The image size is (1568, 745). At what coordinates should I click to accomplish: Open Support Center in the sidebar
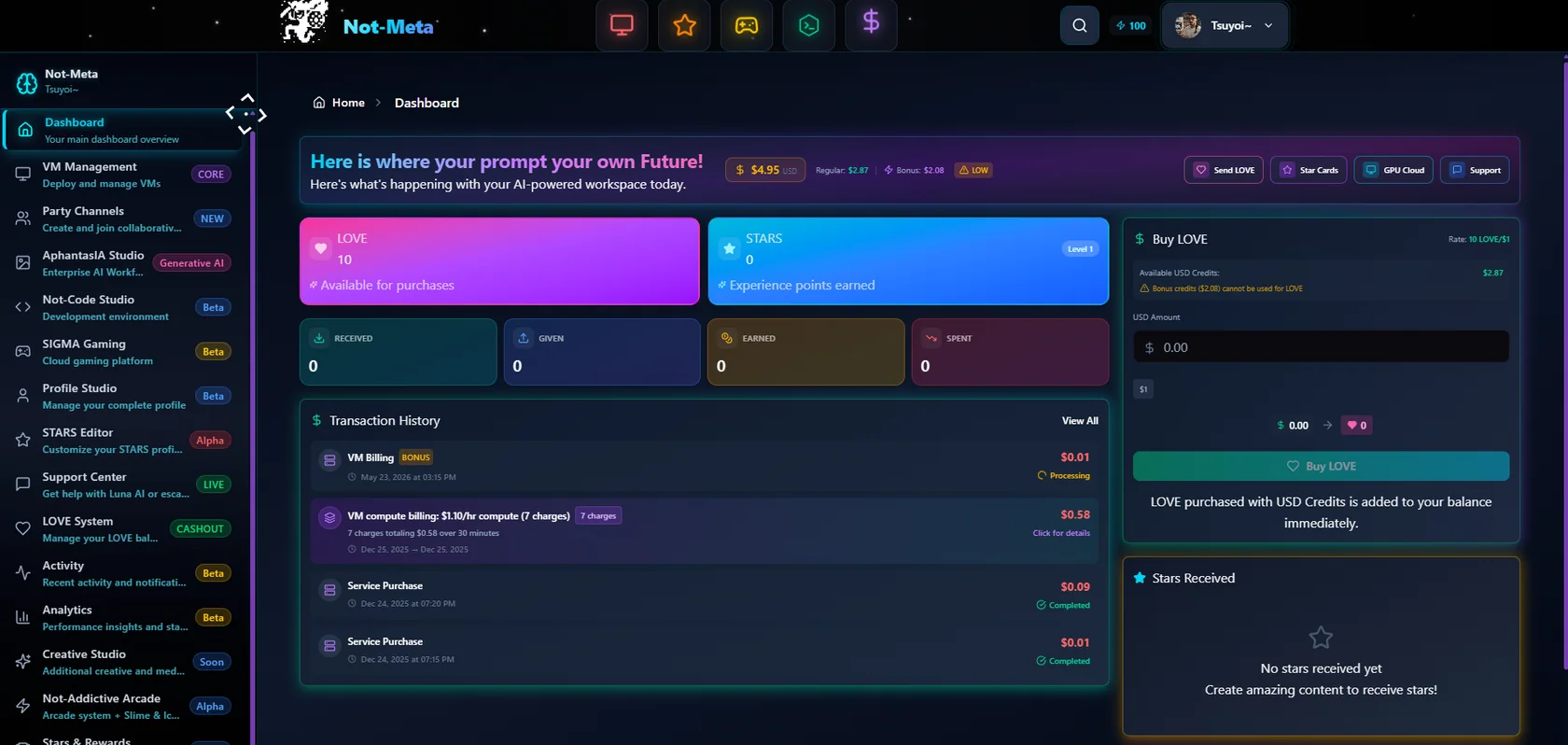(122, 485)
